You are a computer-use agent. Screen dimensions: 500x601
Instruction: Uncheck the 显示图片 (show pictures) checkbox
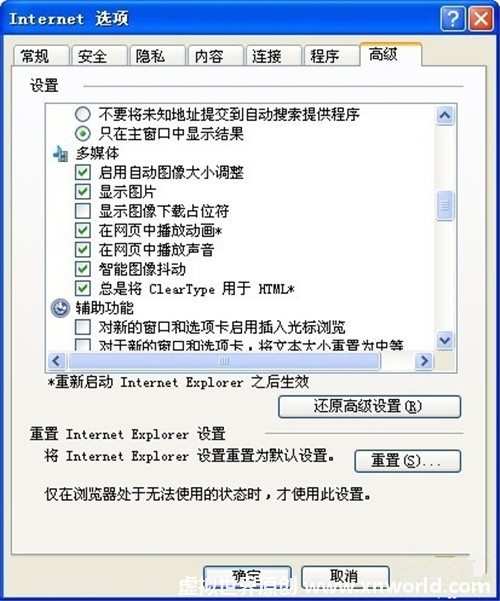point(83,192)
